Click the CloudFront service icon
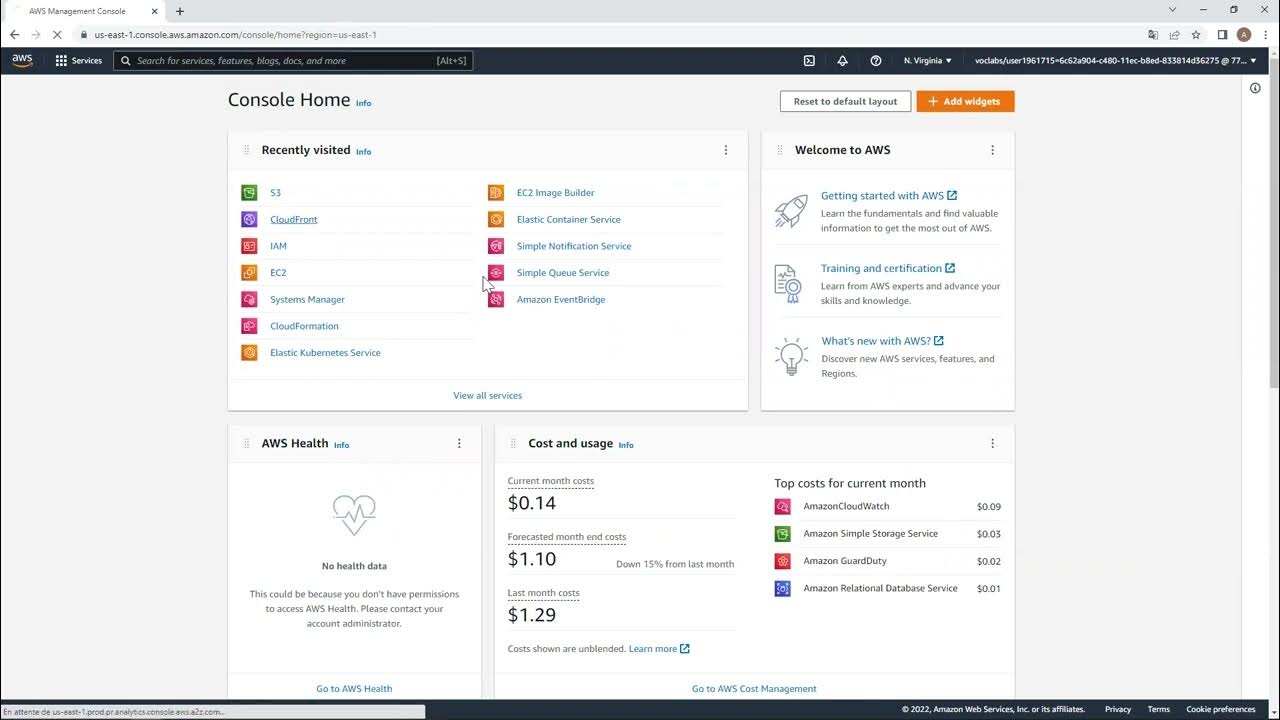 (249, 219)
